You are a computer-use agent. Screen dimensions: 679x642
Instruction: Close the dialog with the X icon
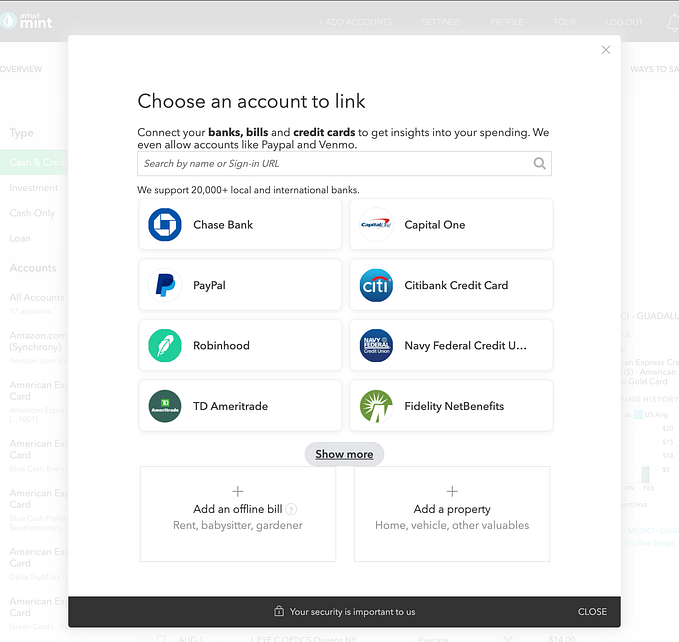(606, 50)
